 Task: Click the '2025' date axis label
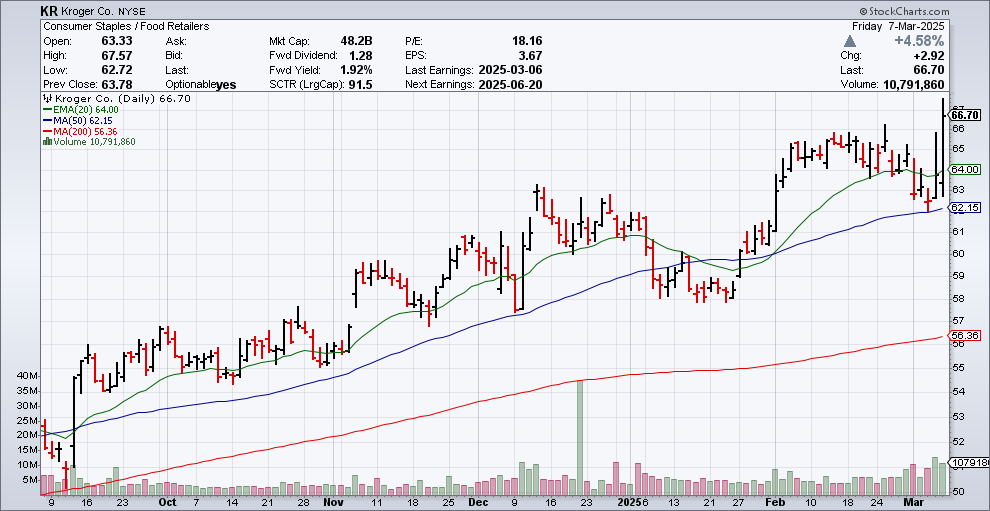629,503
